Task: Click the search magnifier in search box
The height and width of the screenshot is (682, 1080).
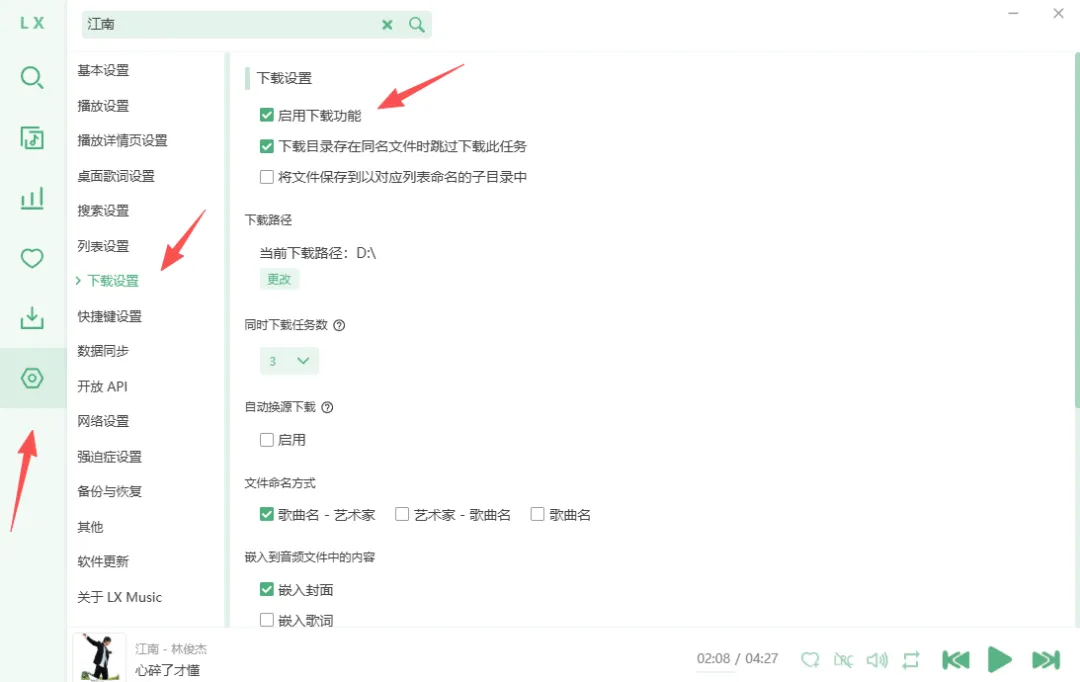Action: coord(417,25)
